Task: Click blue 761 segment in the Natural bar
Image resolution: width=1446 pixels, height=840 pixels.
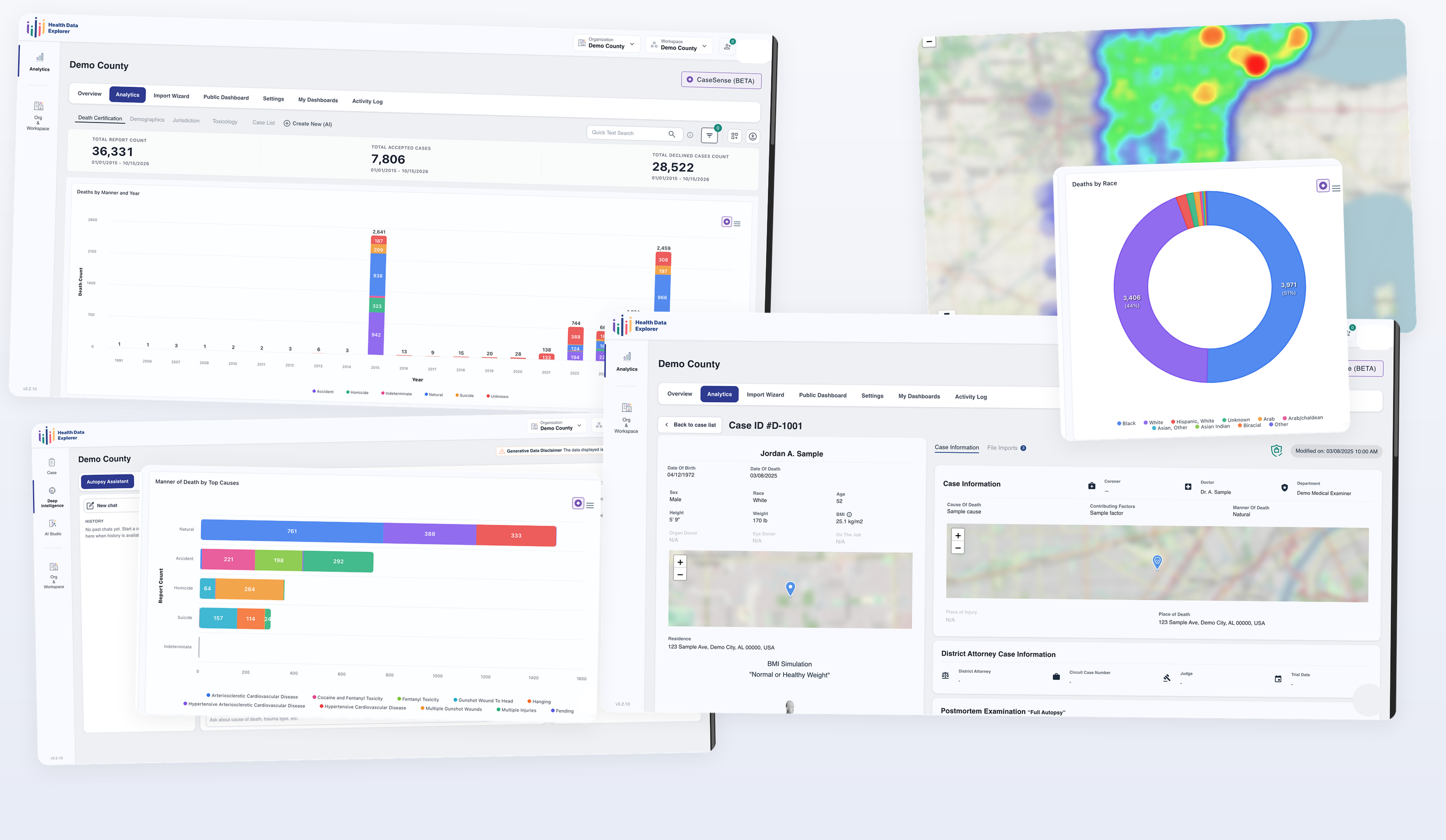Action: (x=291, y=531)
